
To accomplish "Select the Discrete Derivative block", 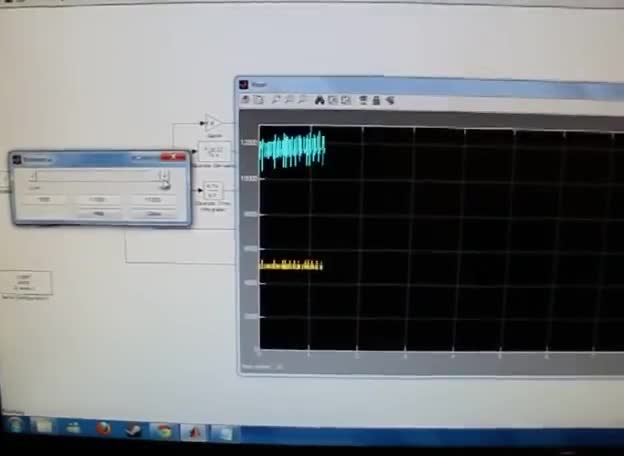I will pyautogui.click(x=214, y=152).
